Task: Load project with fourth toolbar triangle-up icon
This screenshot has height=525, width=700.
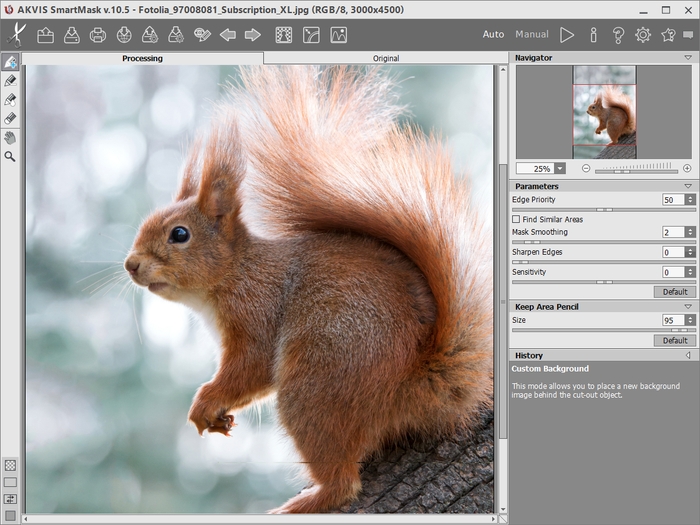Action: (x=150, y=35)
